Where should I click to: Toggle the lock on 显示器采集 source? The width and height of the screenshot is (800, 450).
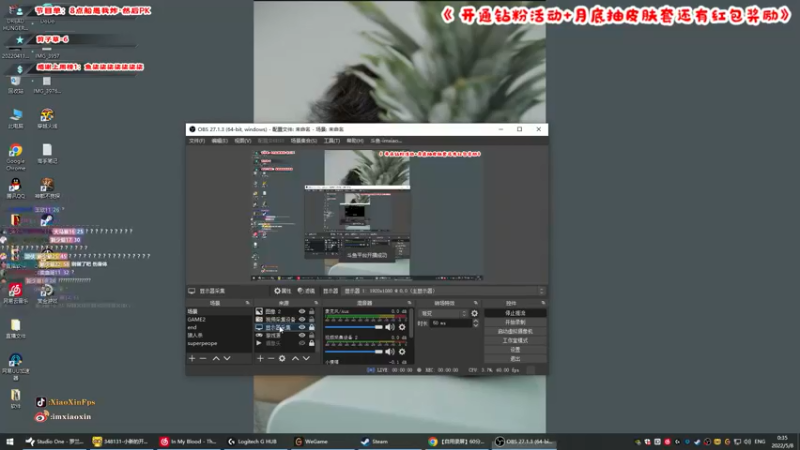click(x=312, y=328)
